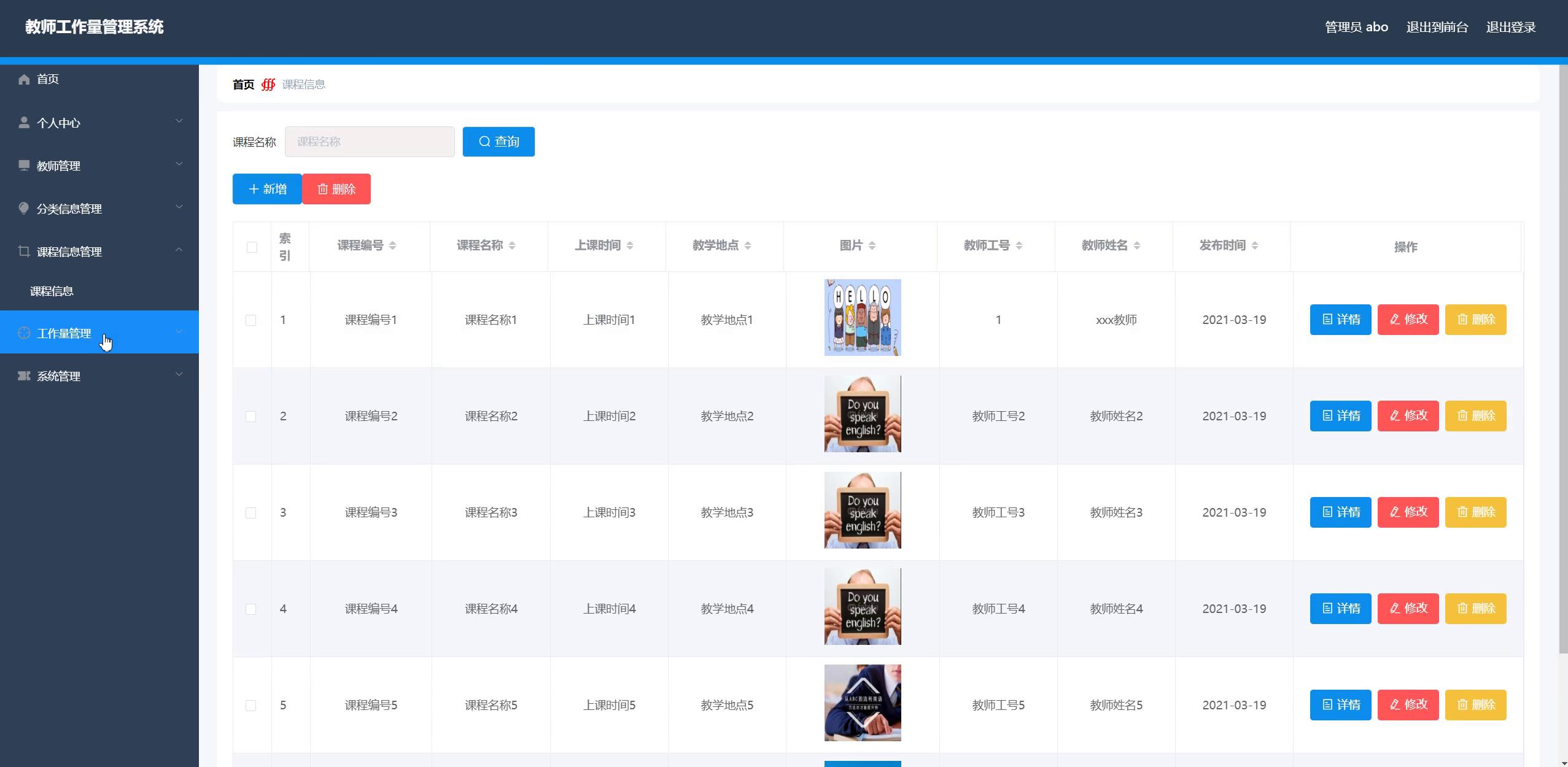Check the row 1 checkbox

(250, 320)
